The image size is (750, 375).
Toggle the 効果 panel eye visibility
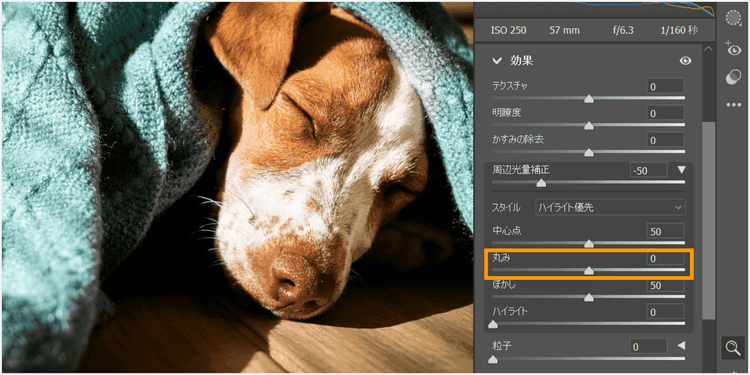point(685,61)
